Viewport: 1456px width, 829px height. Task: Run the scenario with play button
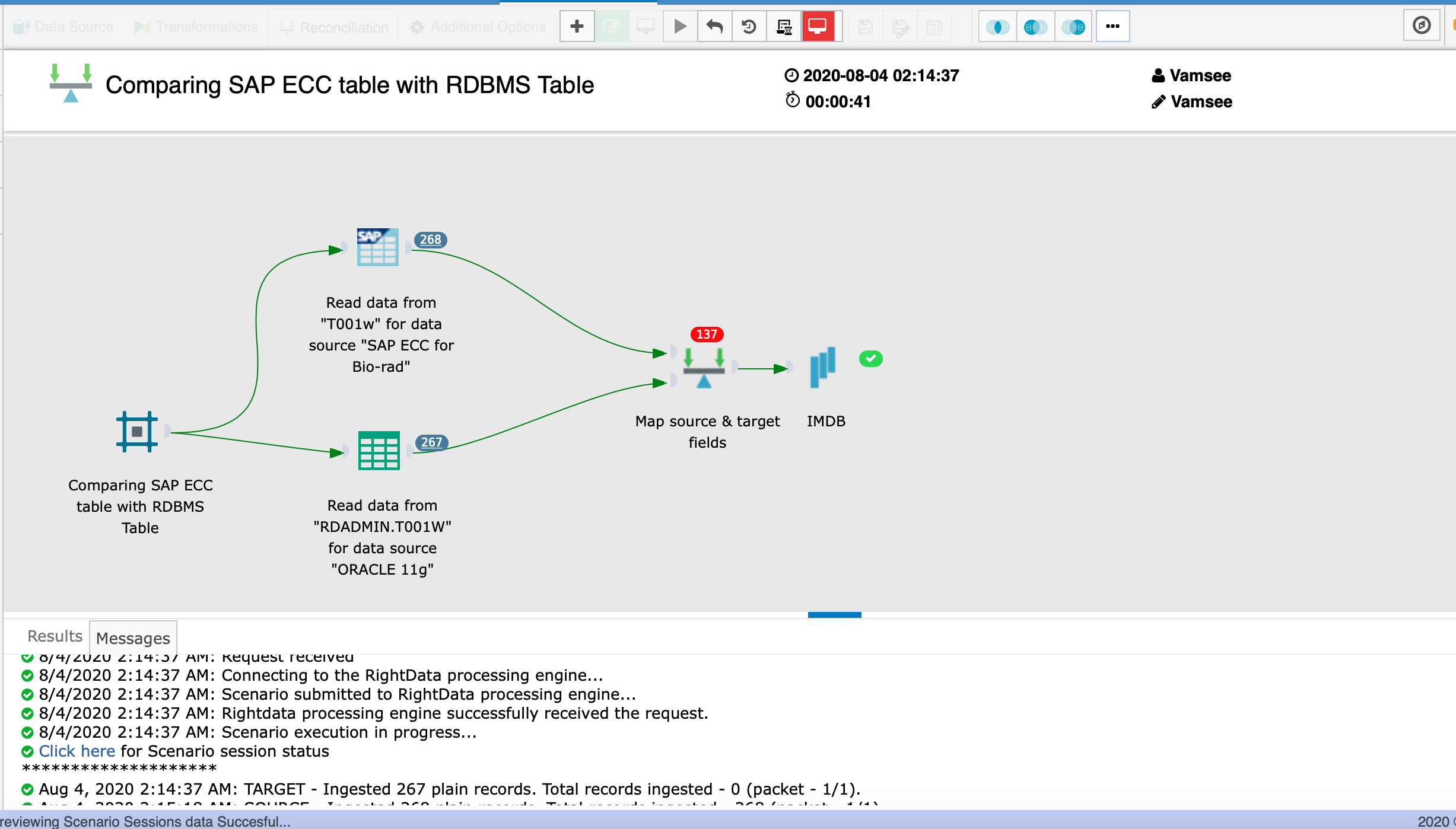point(680,27)
